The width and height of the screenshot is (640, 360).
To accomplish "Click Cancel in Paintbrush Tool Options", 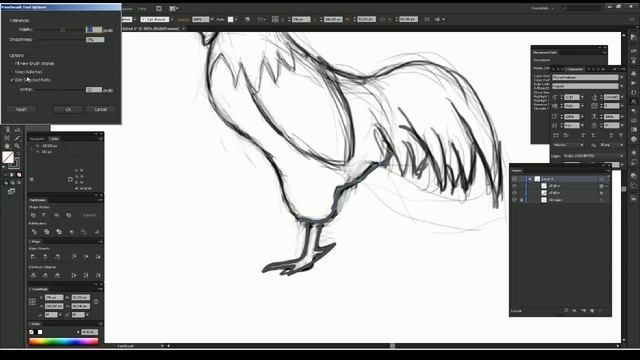I will click(100, 109).
